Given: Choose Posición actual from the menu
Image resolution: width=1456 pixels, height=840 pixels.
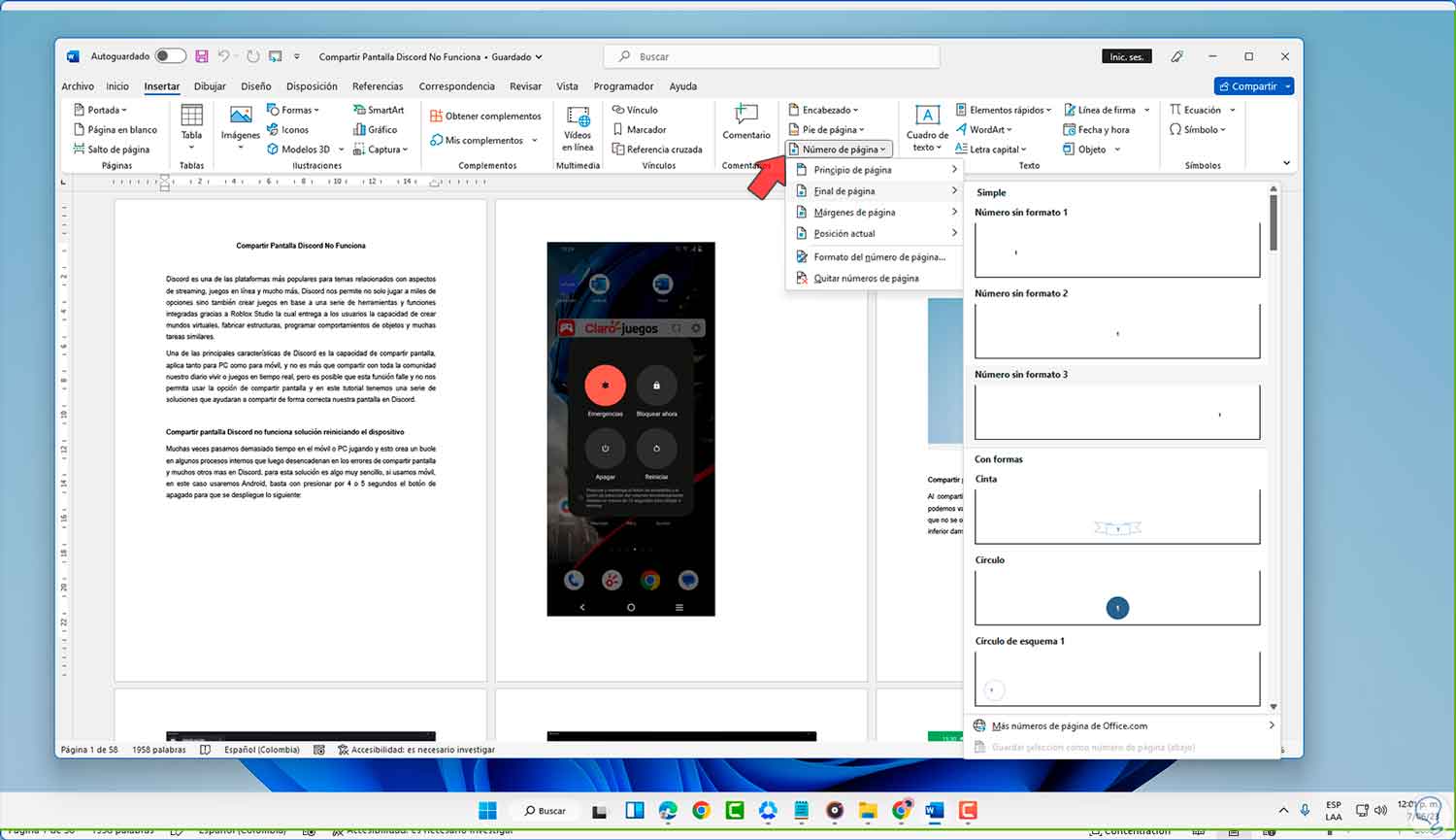Looking at the screenshot, I should (876, 233).
